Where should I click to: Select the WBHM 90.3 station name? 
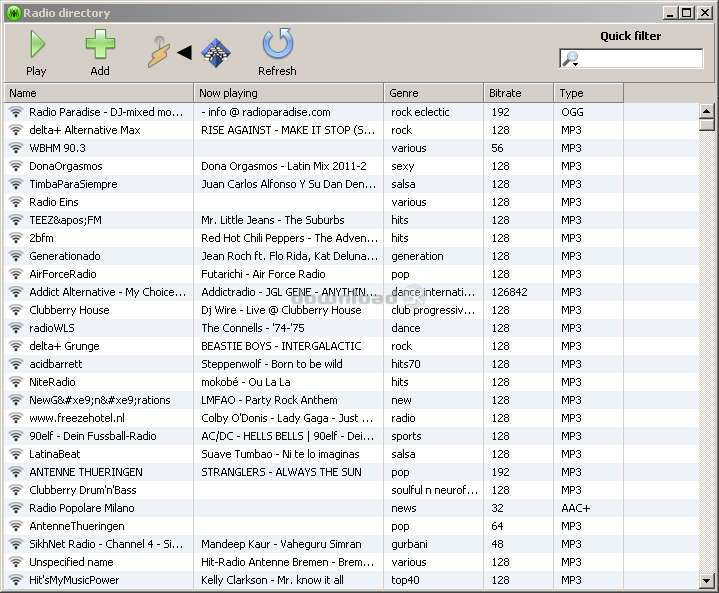[57, 148]
